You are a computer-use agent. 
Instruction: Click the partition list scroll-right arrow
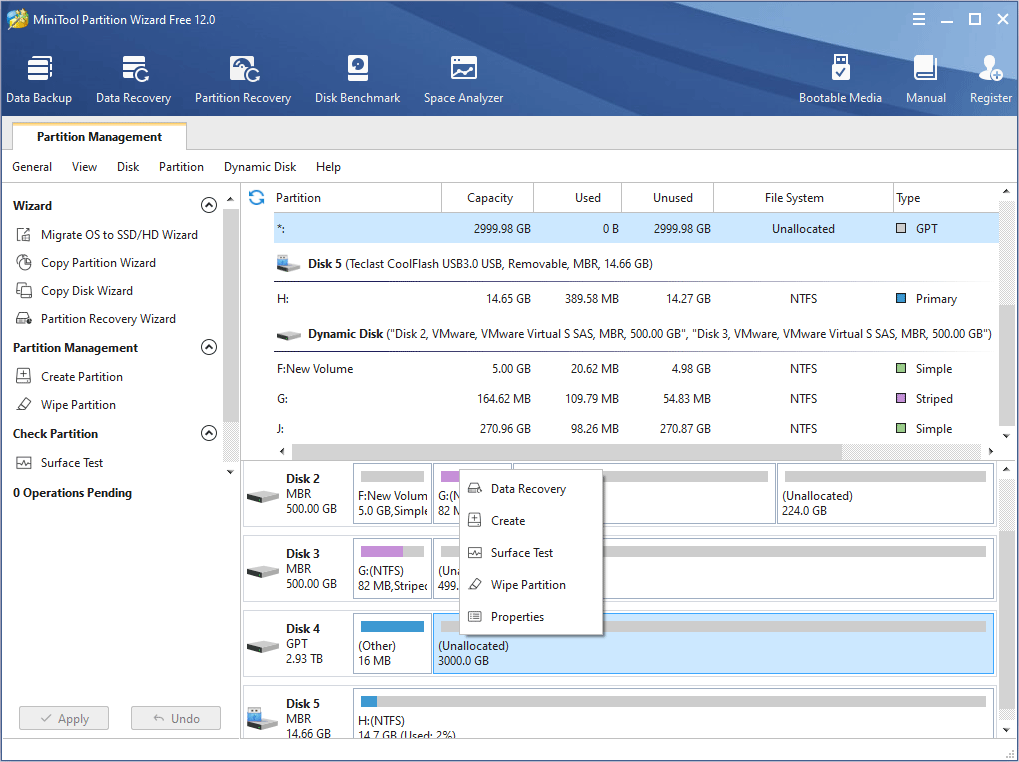(x=991, y=451)
